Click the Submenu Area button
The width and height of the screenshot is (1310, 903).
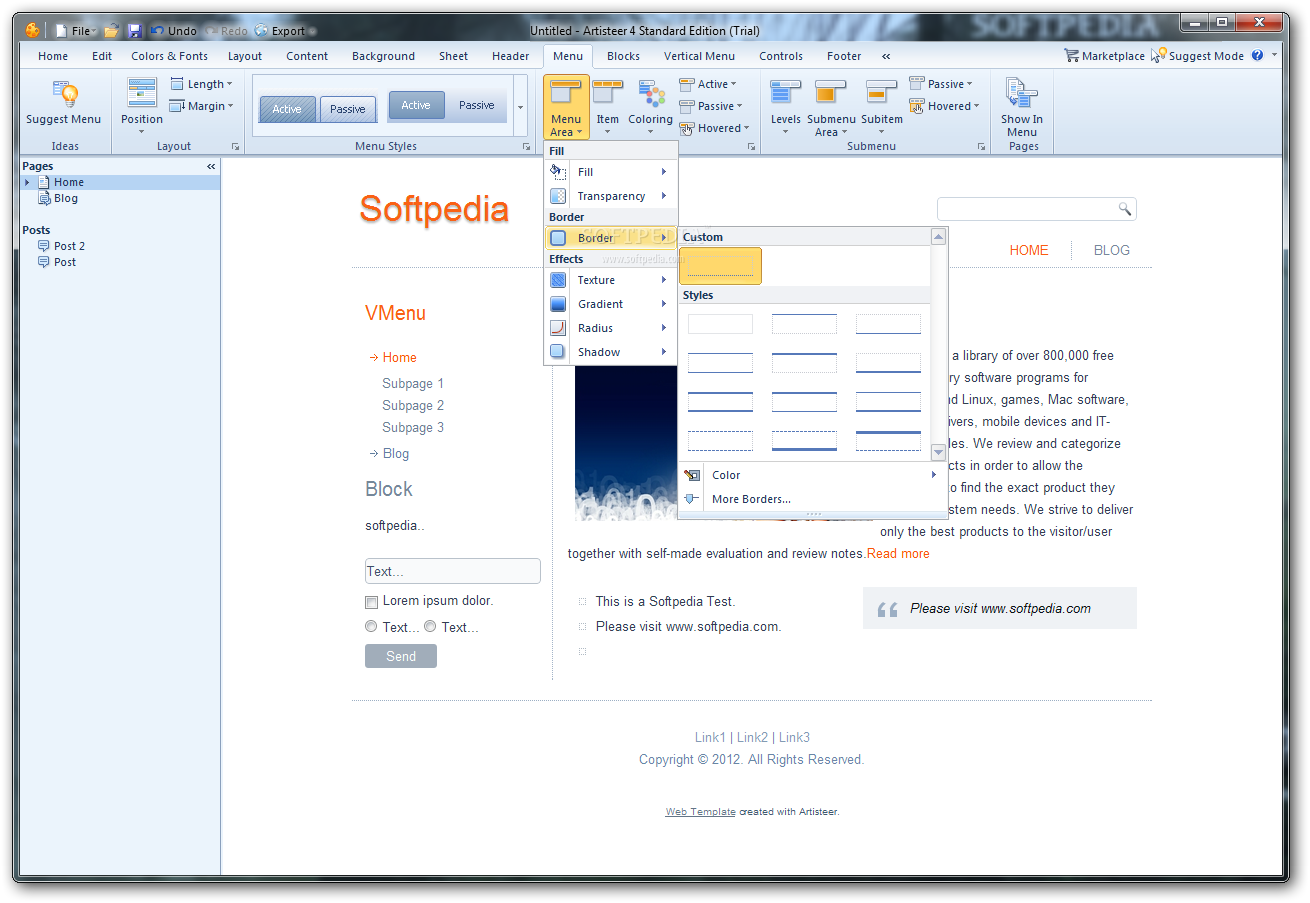point(831,105)
